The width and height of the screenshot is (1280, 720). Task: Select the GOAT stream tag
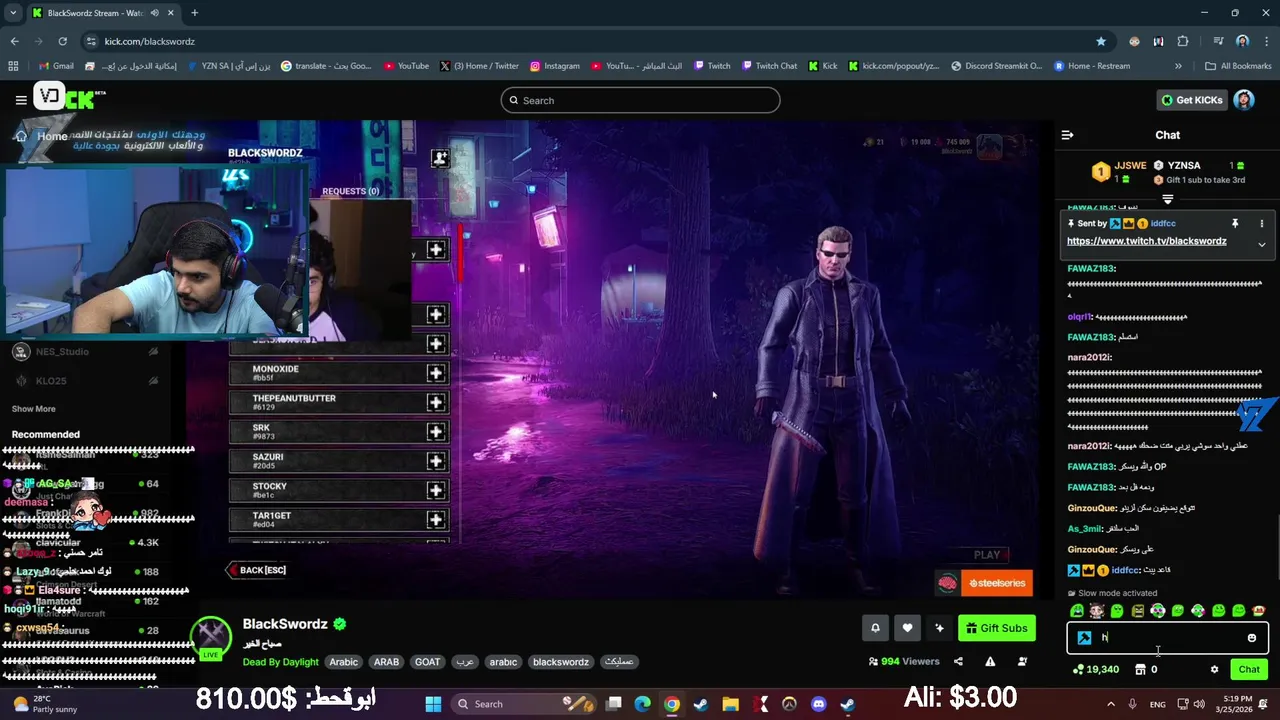coord(427,662)
